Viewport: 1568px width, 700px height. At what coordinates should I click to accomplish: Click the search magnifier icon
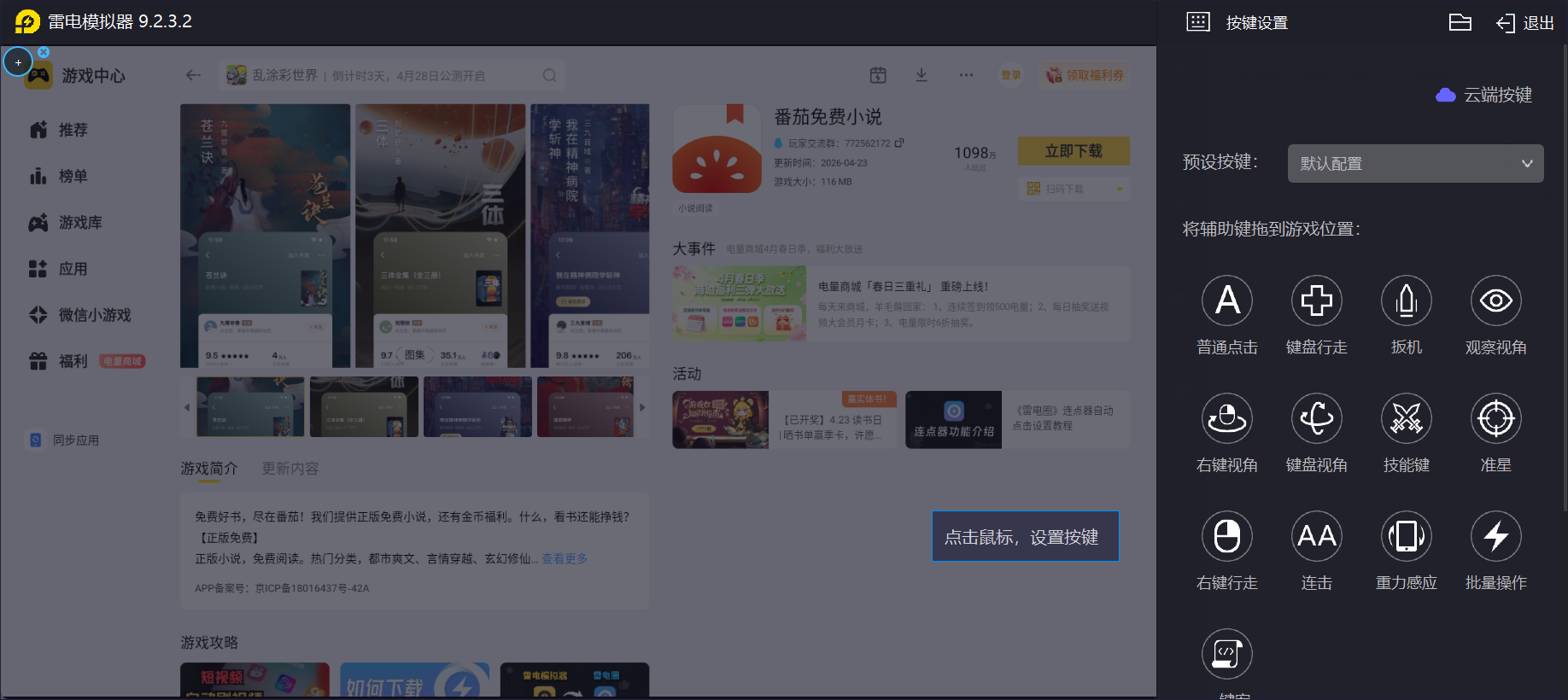point(549,75)
